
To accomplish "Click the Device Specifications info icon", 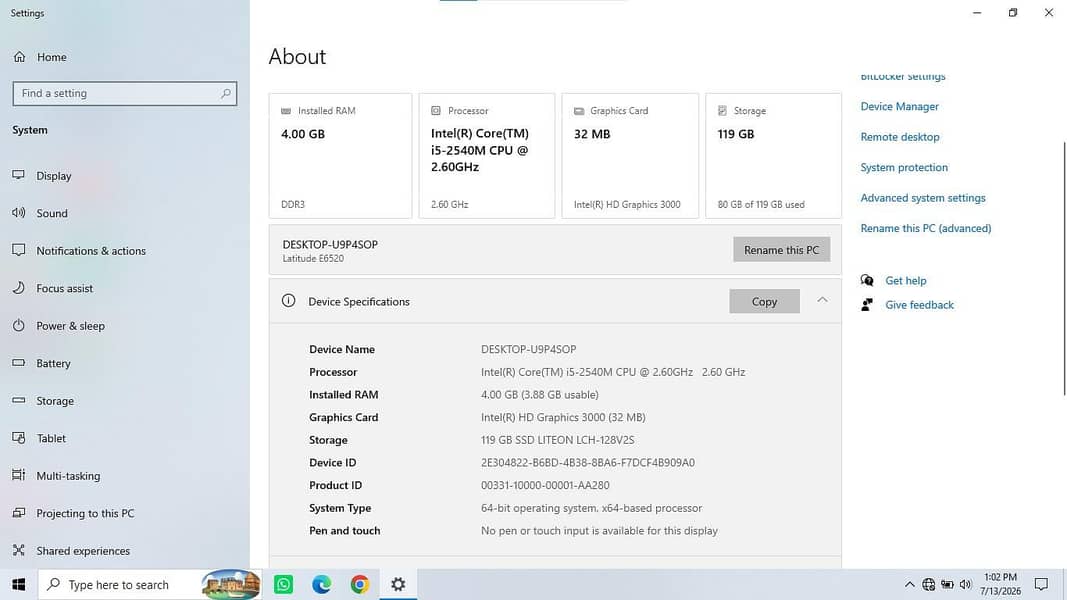I will coord(289,301).
